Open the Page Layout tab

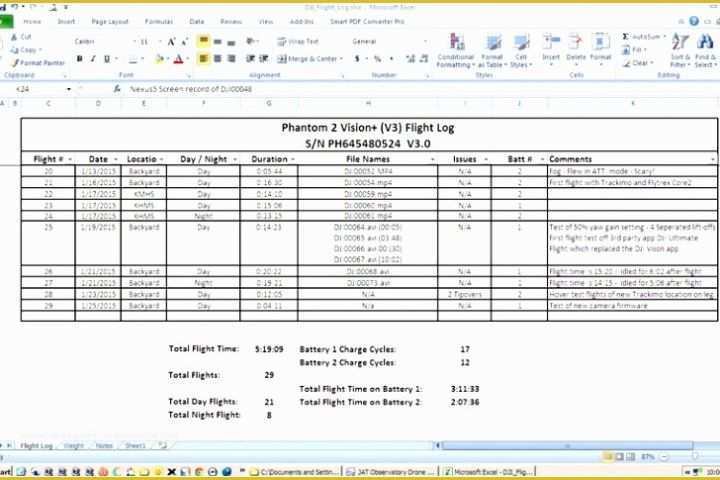pyautogui.click(x=110, y=22)
